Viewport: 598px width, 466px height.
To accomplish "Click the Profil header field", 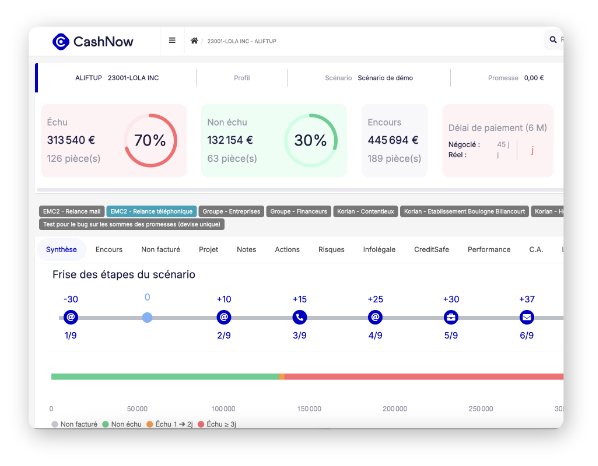I will point(242,78).
